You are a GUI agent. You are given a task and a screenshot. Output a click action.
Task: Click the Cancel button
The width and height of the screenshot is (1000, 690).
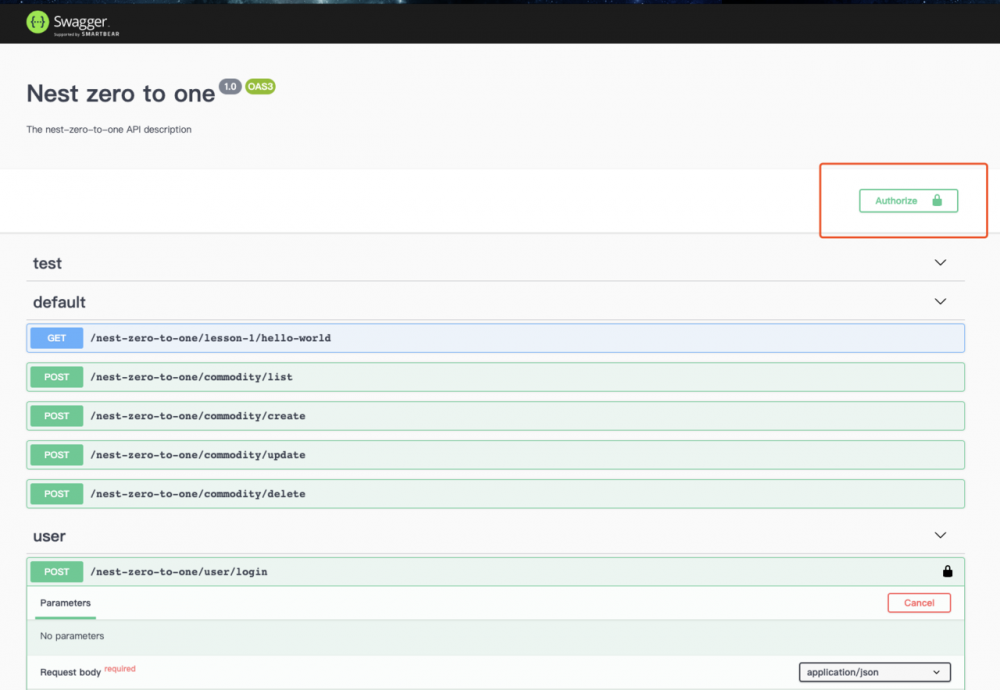point(919,603)
